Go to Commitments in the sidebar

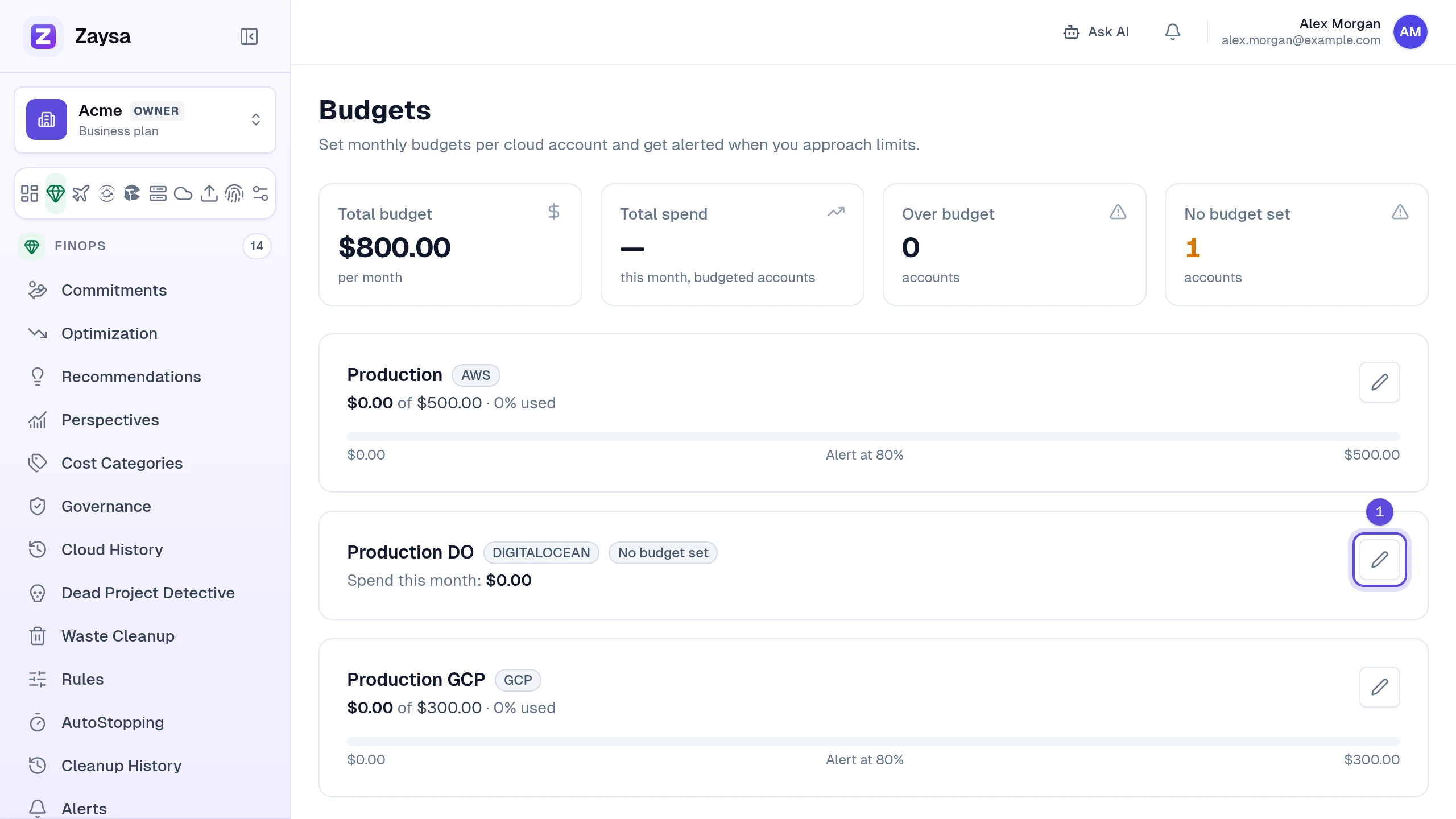tap(145, 290)
